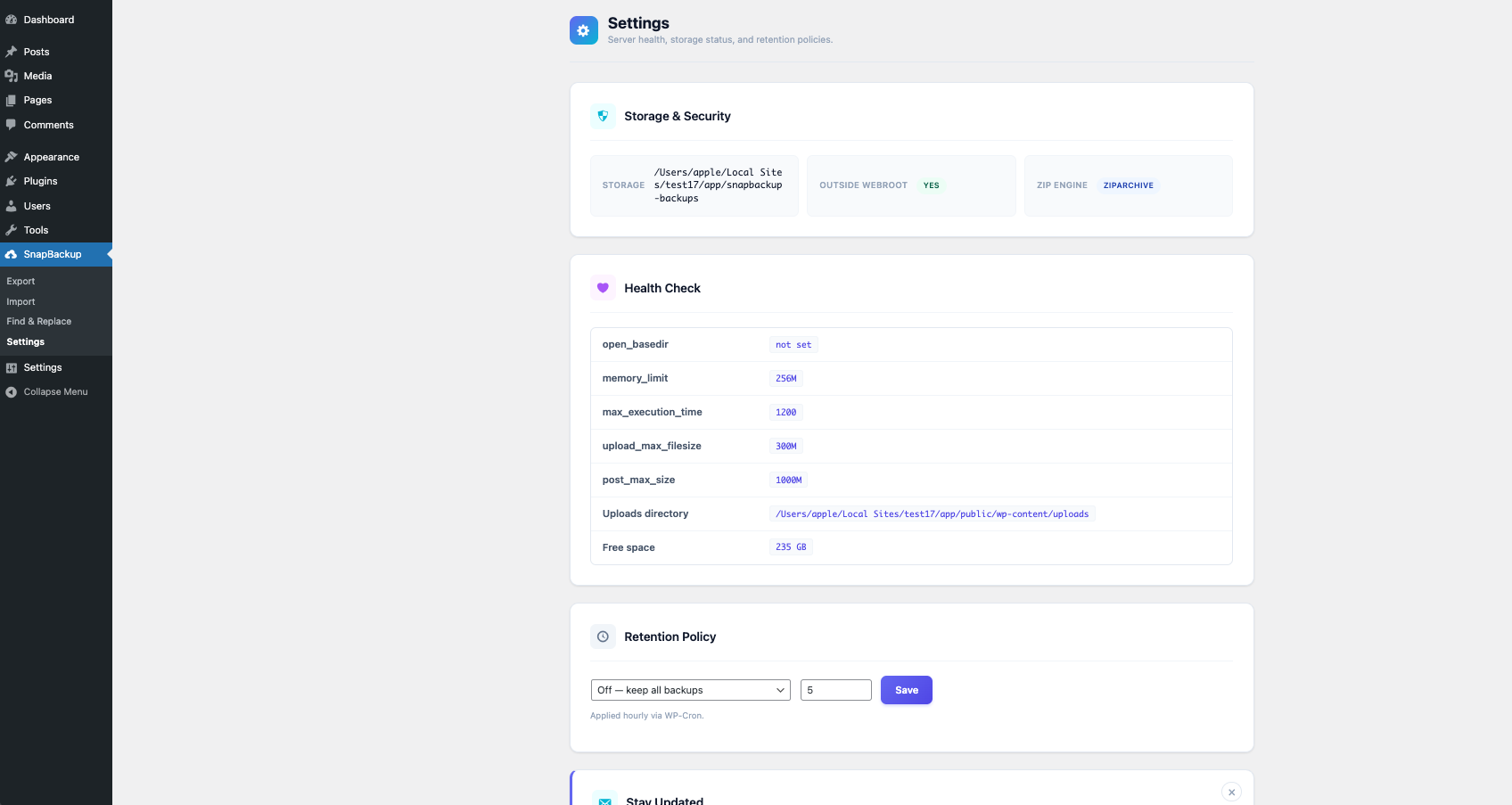Select 'Off — keep all backups' option
The height and width of the screenshot is (805, 1512).
(x=689, y=689)
